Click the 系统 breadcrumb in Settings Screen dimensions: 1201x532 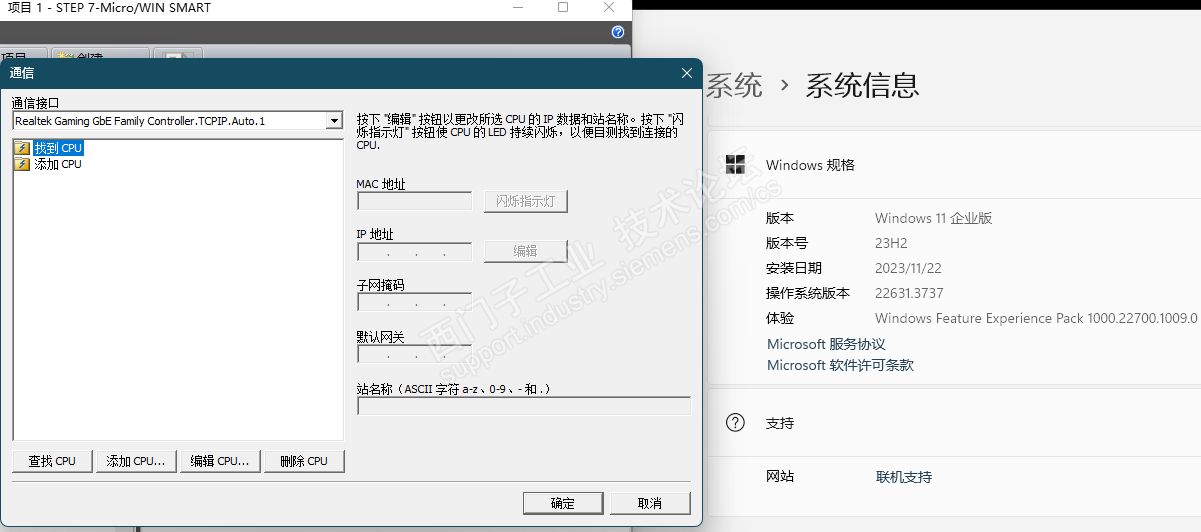[735, 85]
